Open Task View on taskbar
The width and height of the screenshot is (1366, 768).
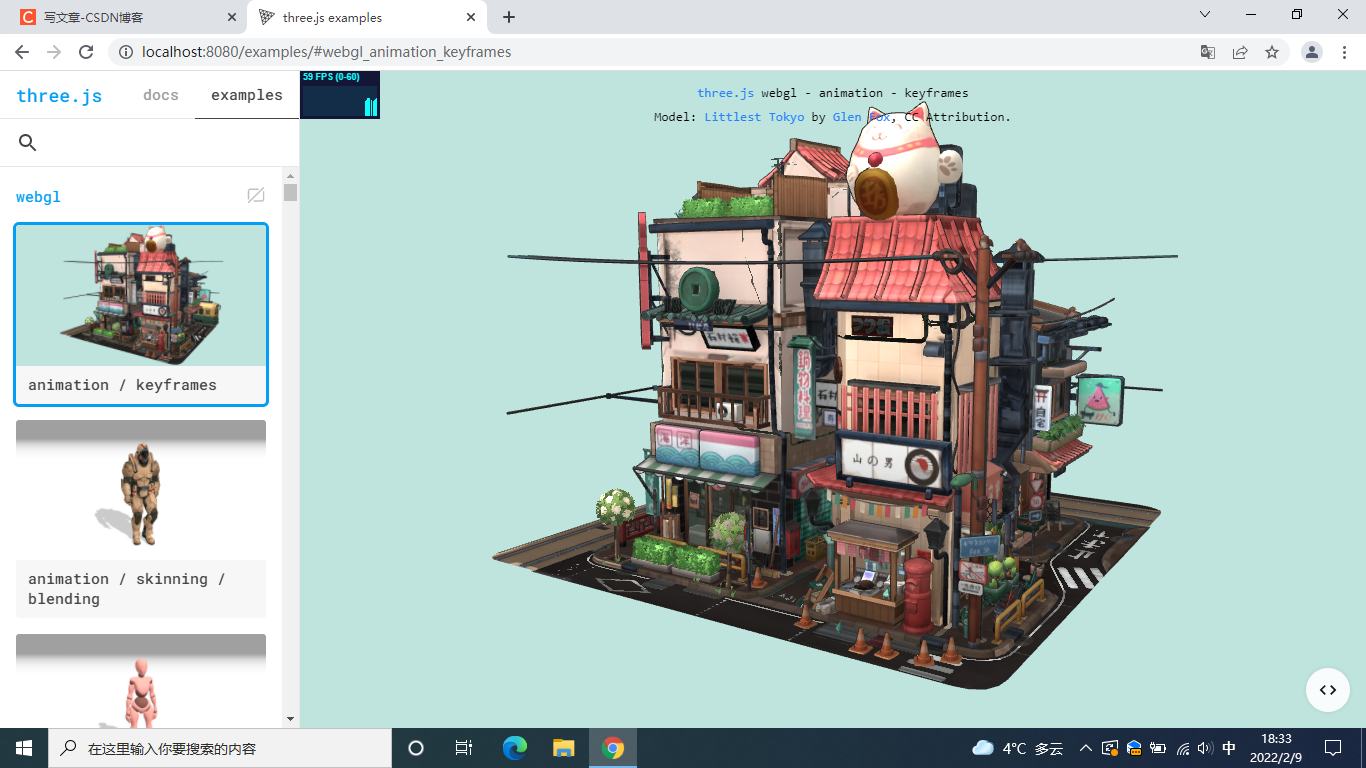(464, 748)
